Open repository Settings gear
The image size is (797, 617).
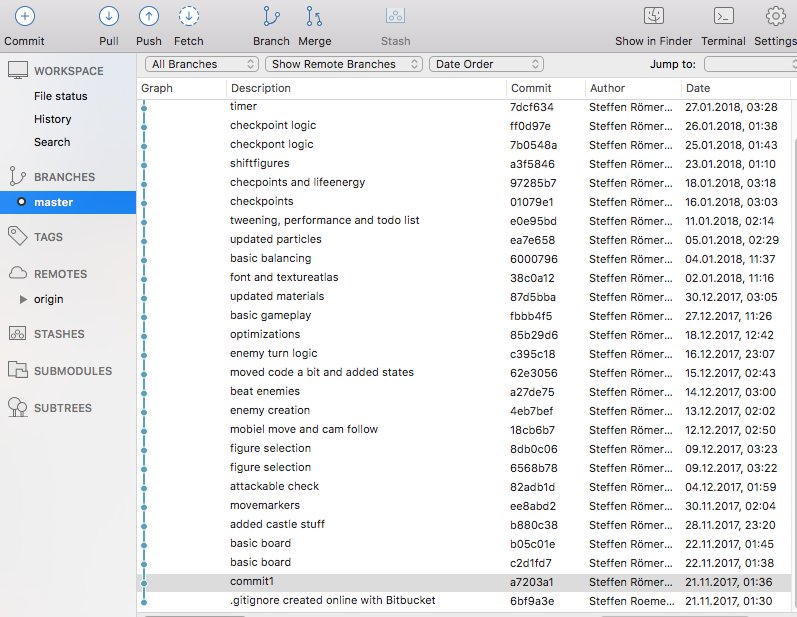[x=776, y=16]
